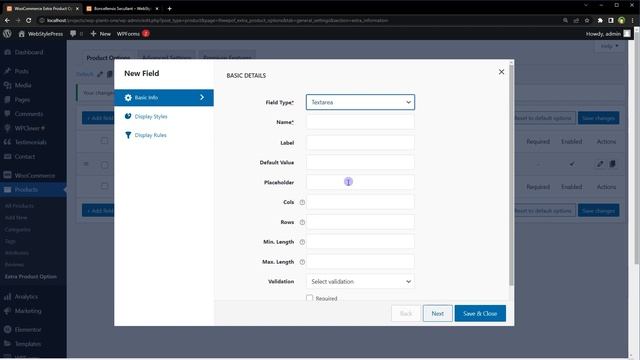Open Chrome three-dot menu
640x360 pixels.
click(x=632, y=20)
